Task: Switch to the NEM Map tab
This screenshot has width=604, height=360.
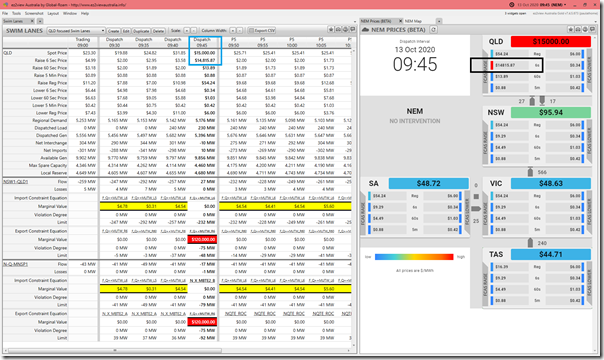Action: coord(413,21)
